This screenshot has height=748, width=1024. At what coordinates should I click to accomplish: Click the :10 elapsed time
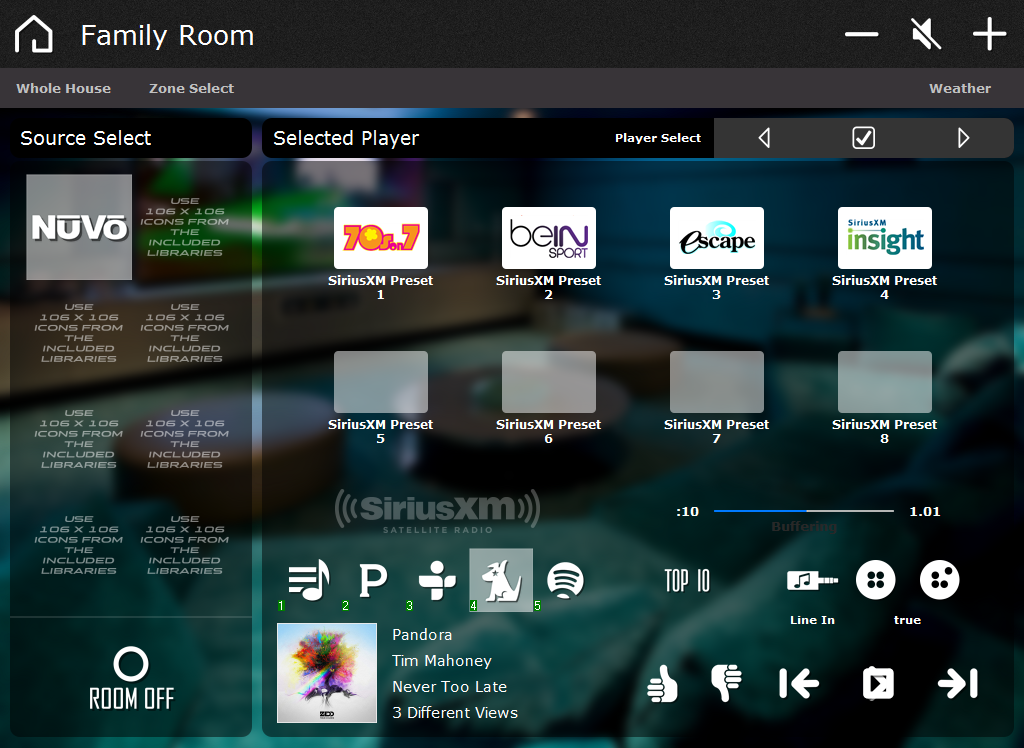(687, 512)
